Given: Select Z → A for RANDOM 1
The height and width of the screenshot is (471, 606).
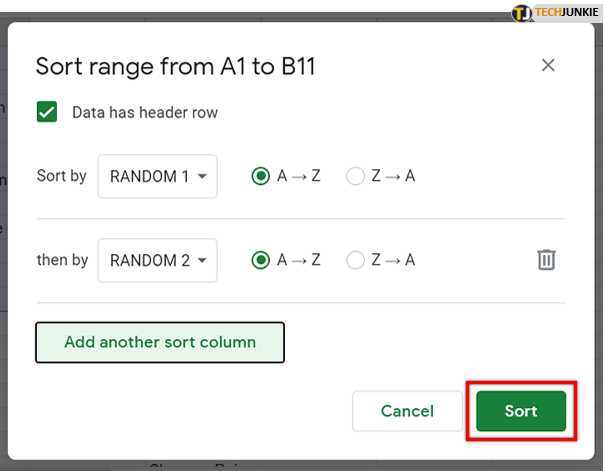Looking at the screenshot, I should (x=355, y=176).
